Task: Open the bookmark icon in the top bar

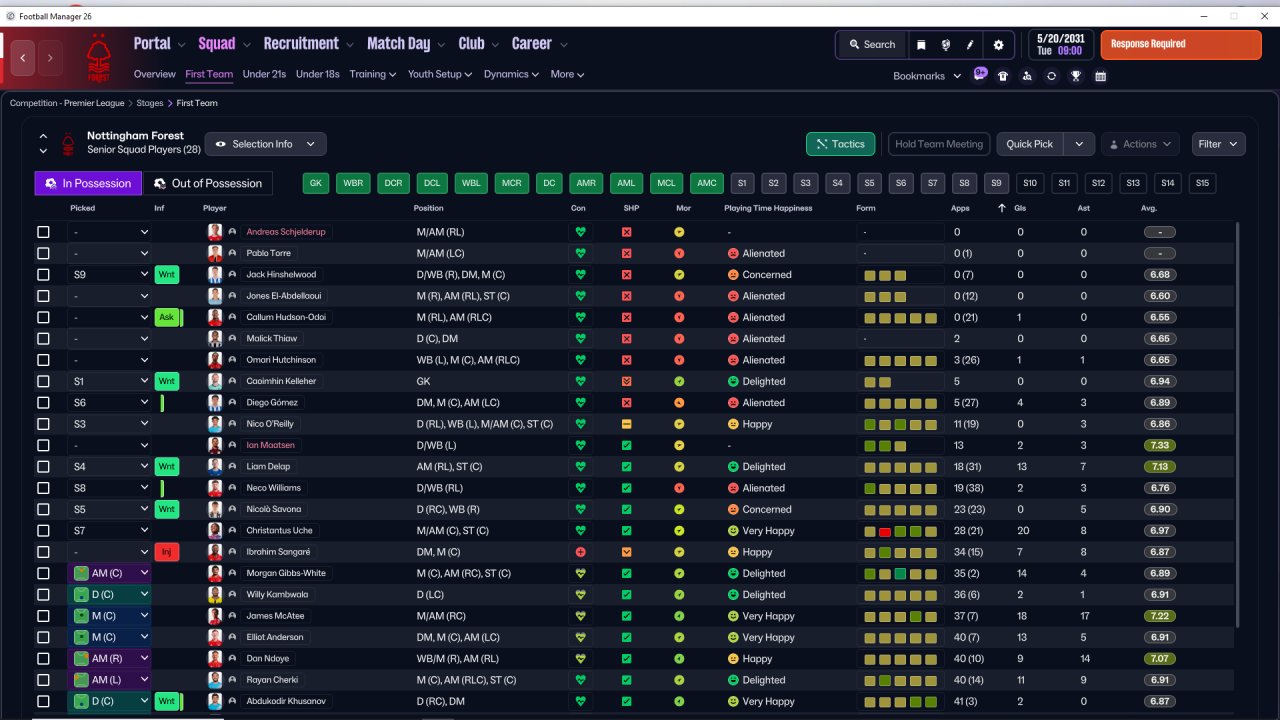Action: 921,45
